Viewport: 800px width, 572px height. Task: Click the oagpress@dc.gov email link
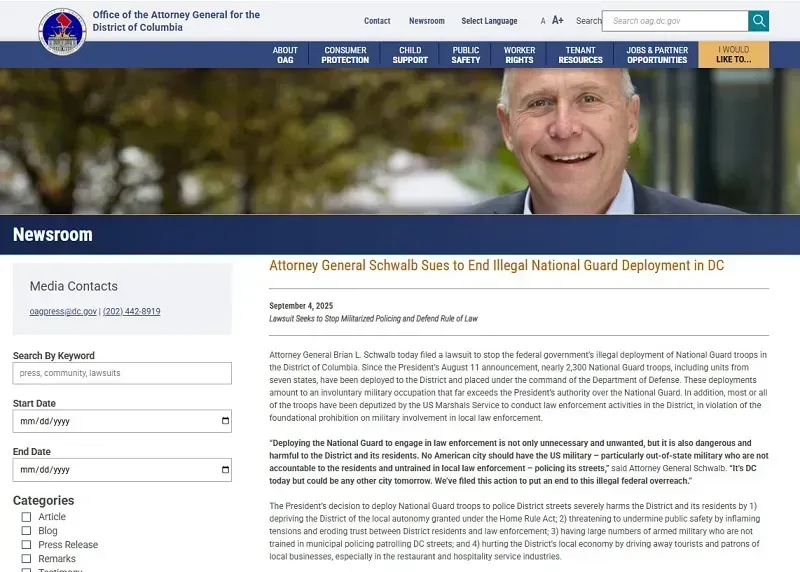tap(63, 311)
